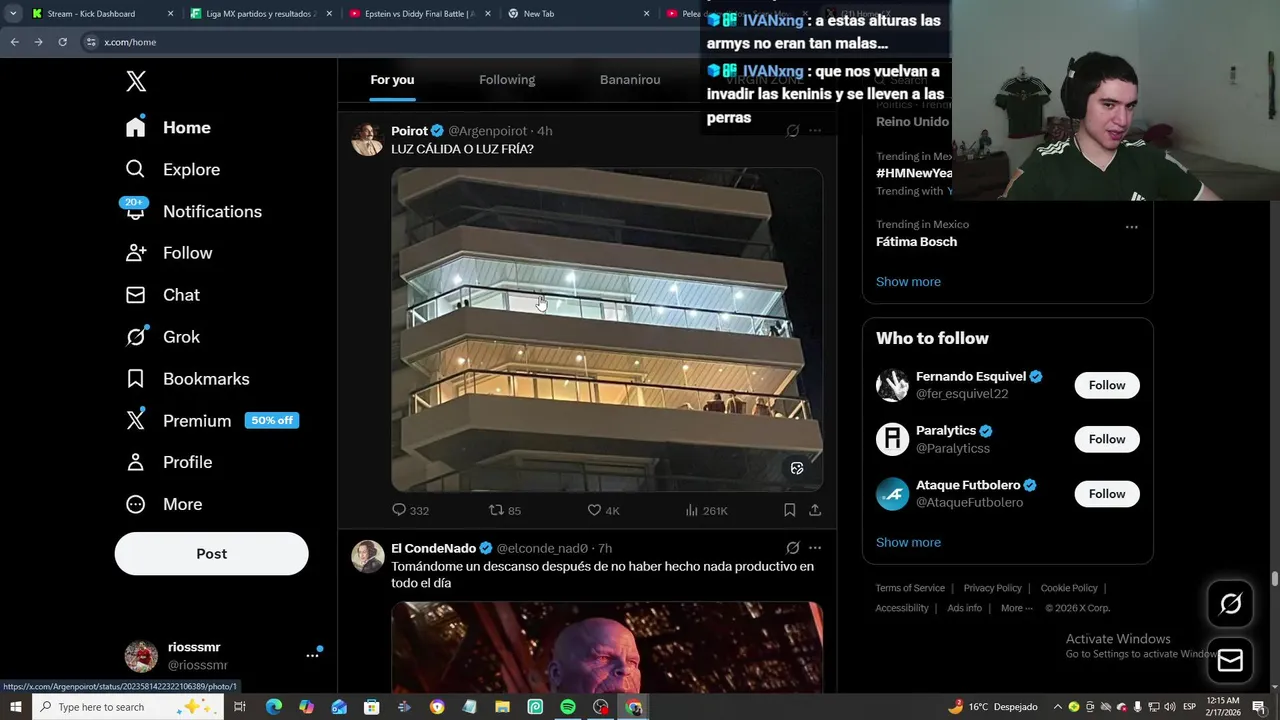Open the Follow sidebar item
The width and height of the screenshot is (1280, 720).
(169, 253)
